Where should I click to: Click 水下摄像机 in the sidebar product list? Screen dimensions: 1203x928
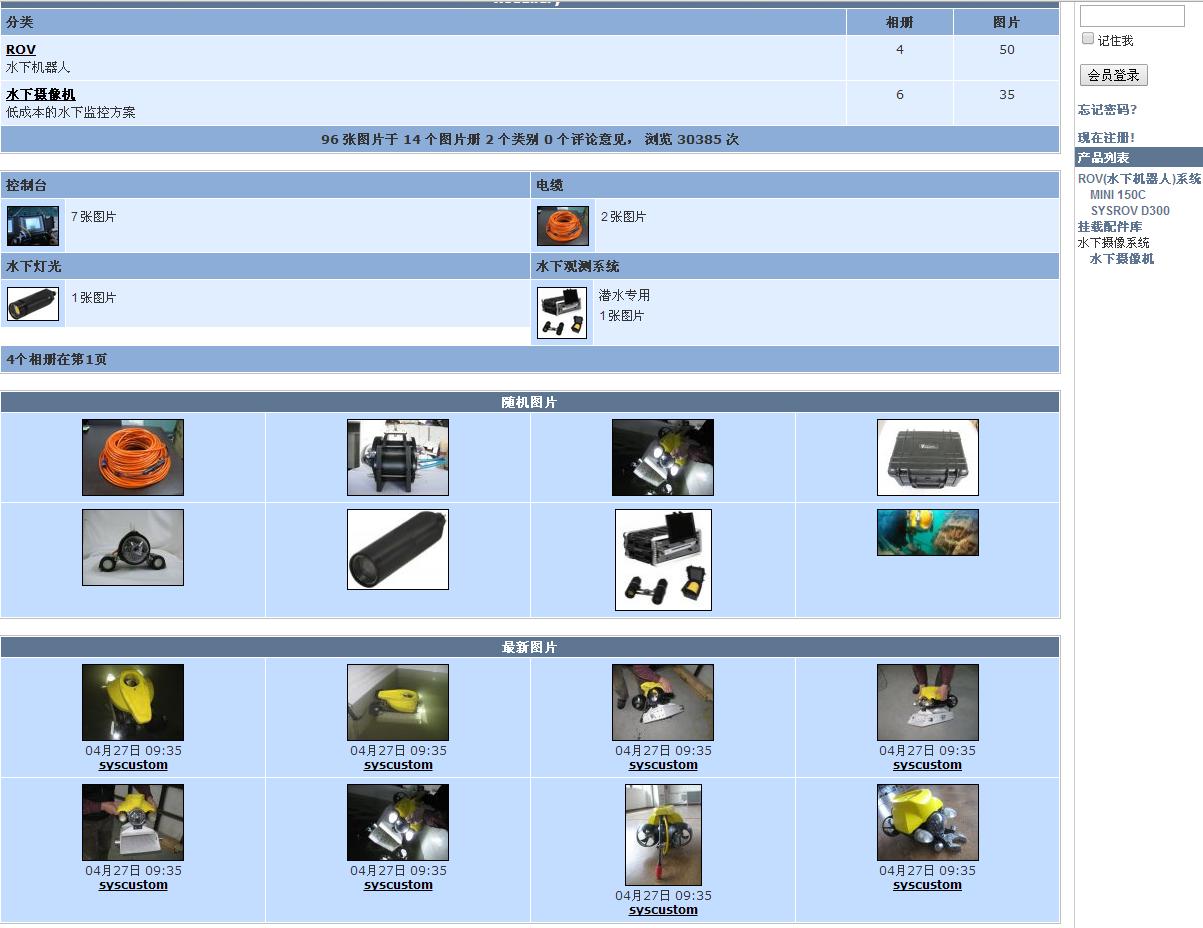coord(1122,259)
